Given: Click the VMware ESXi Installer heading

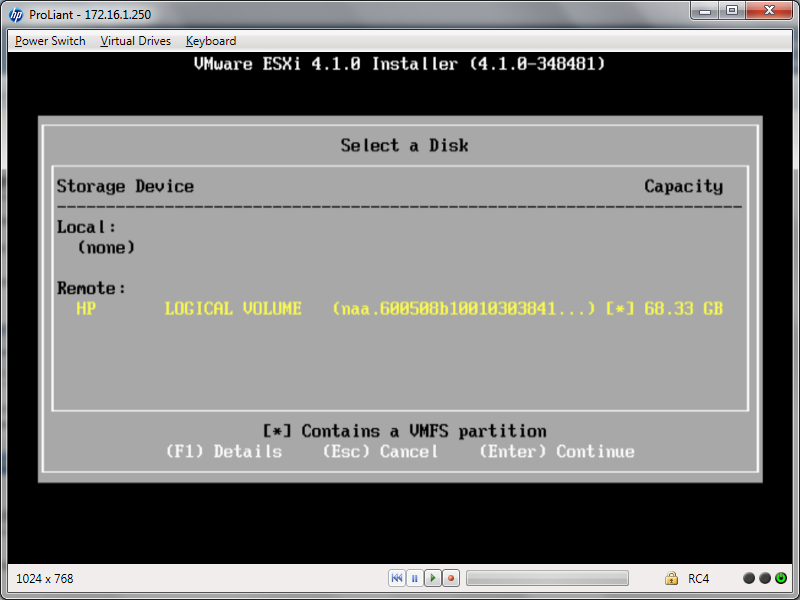Looking at the screenshot, I should pos(399,64).
